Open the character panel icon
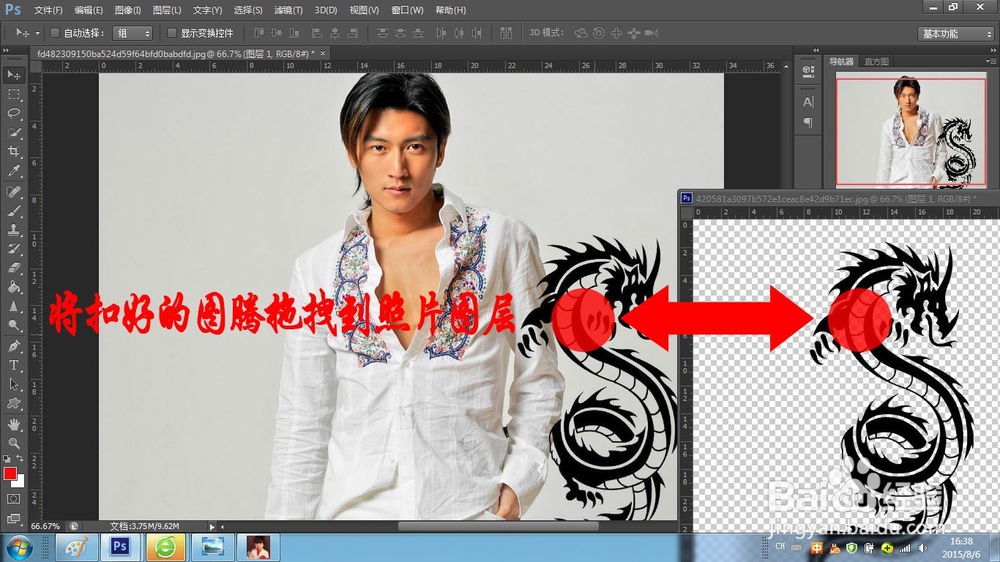Screen dimensions: 1000x562 pyautogui.click(x=808, y=102)
